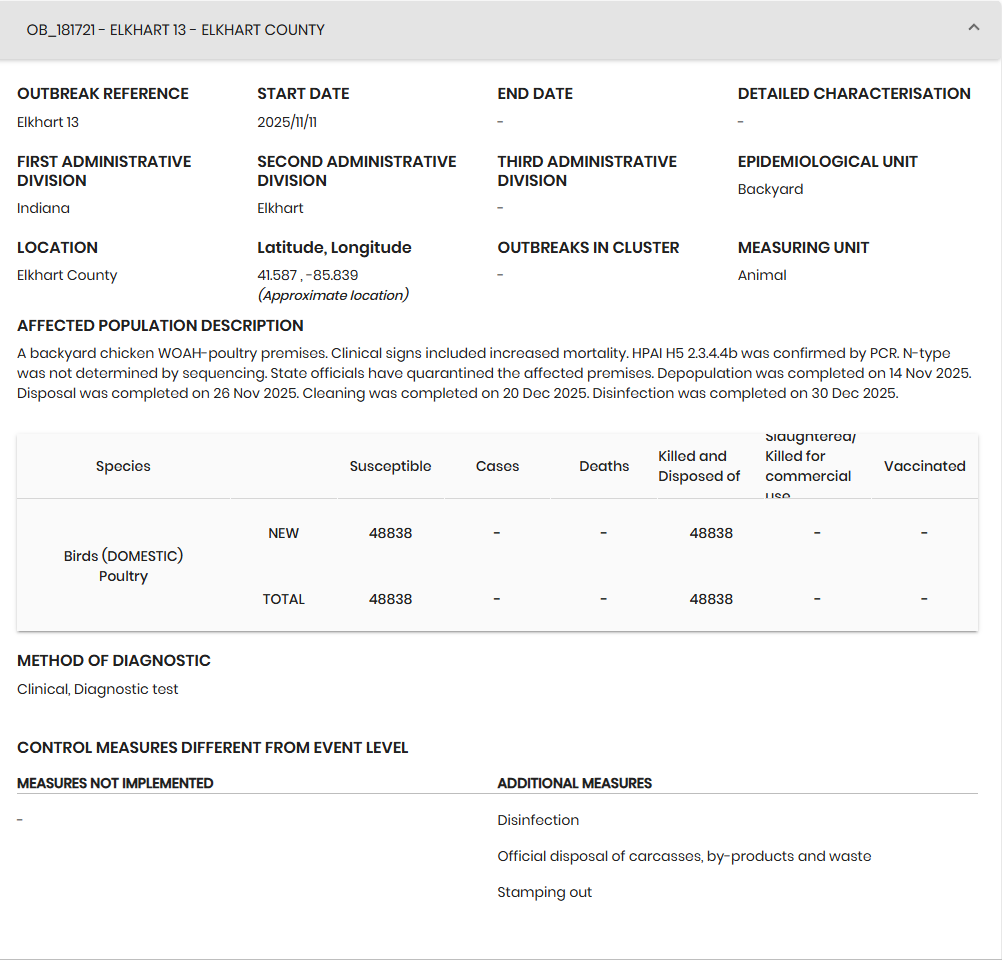Image resolution: width=1002 pixels, height=960 pixels.
Task: Click the Species column header
Action: coord(123,466)
